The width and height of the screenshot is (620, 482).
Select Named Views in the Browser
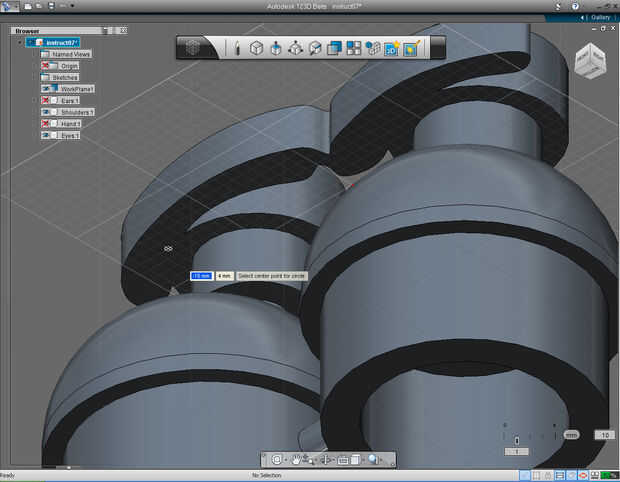click(x=71, y=54)
